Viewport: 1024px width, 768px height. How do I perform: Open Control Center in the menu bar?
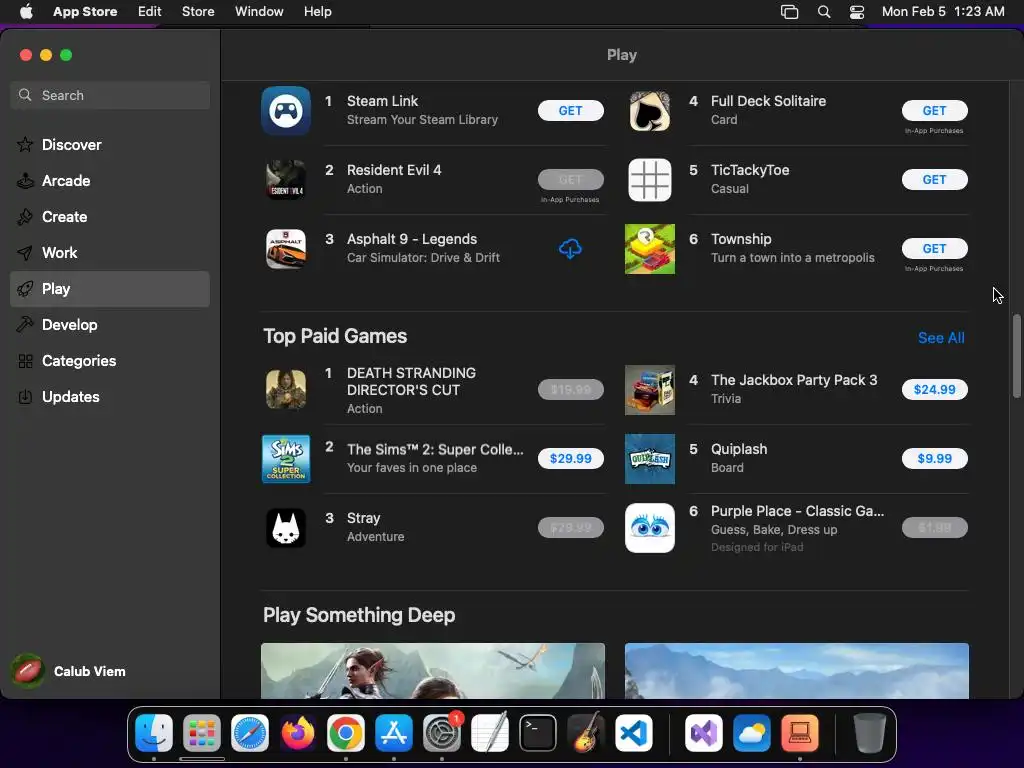coord(857,12)
